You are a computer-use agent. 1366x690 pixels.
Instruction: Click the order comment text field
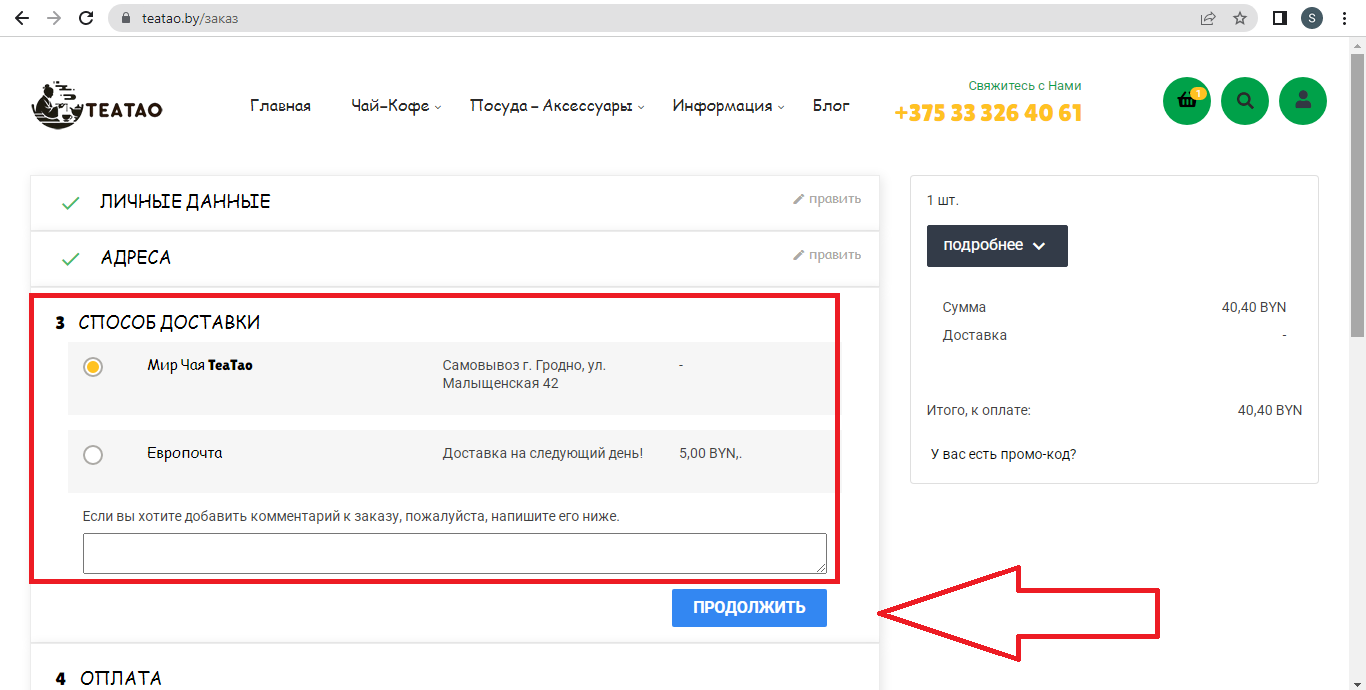coord(454,553)
